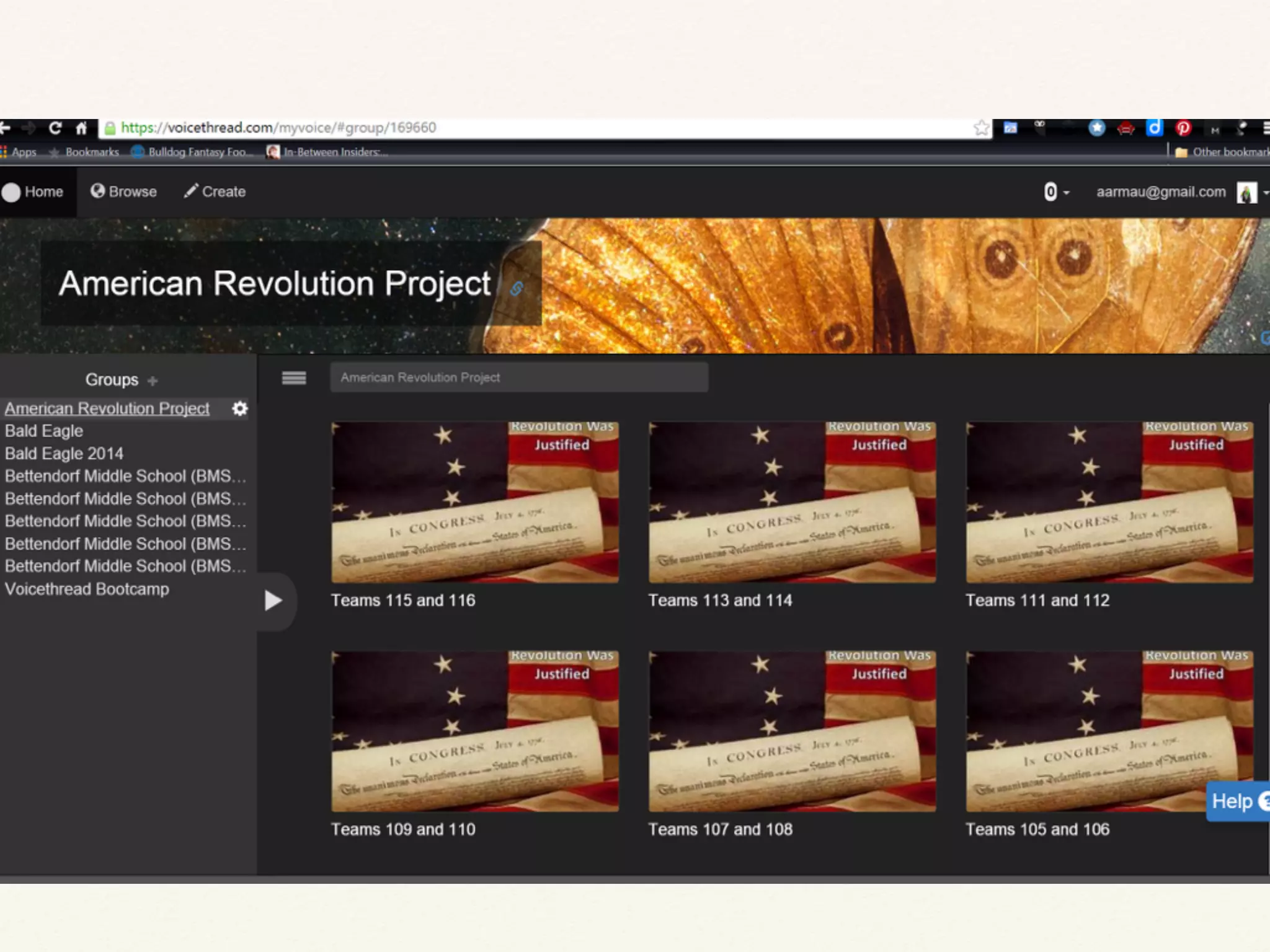Open the Bald Eagle 2014 group
Viewport: 1270px width, 952px height.
pos(64,454)
